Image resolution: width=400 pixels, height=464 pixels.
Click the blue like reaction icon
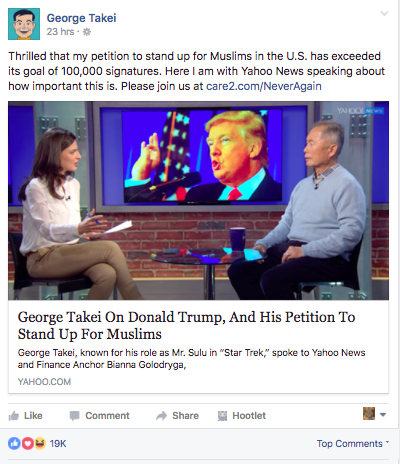14,444
